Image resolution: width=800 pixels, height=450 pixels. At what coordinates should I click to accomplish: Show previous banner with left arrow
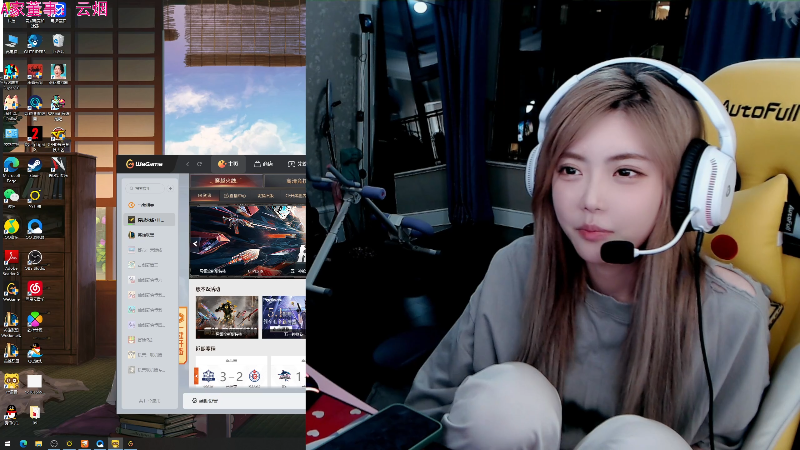(x=195, y=244)
